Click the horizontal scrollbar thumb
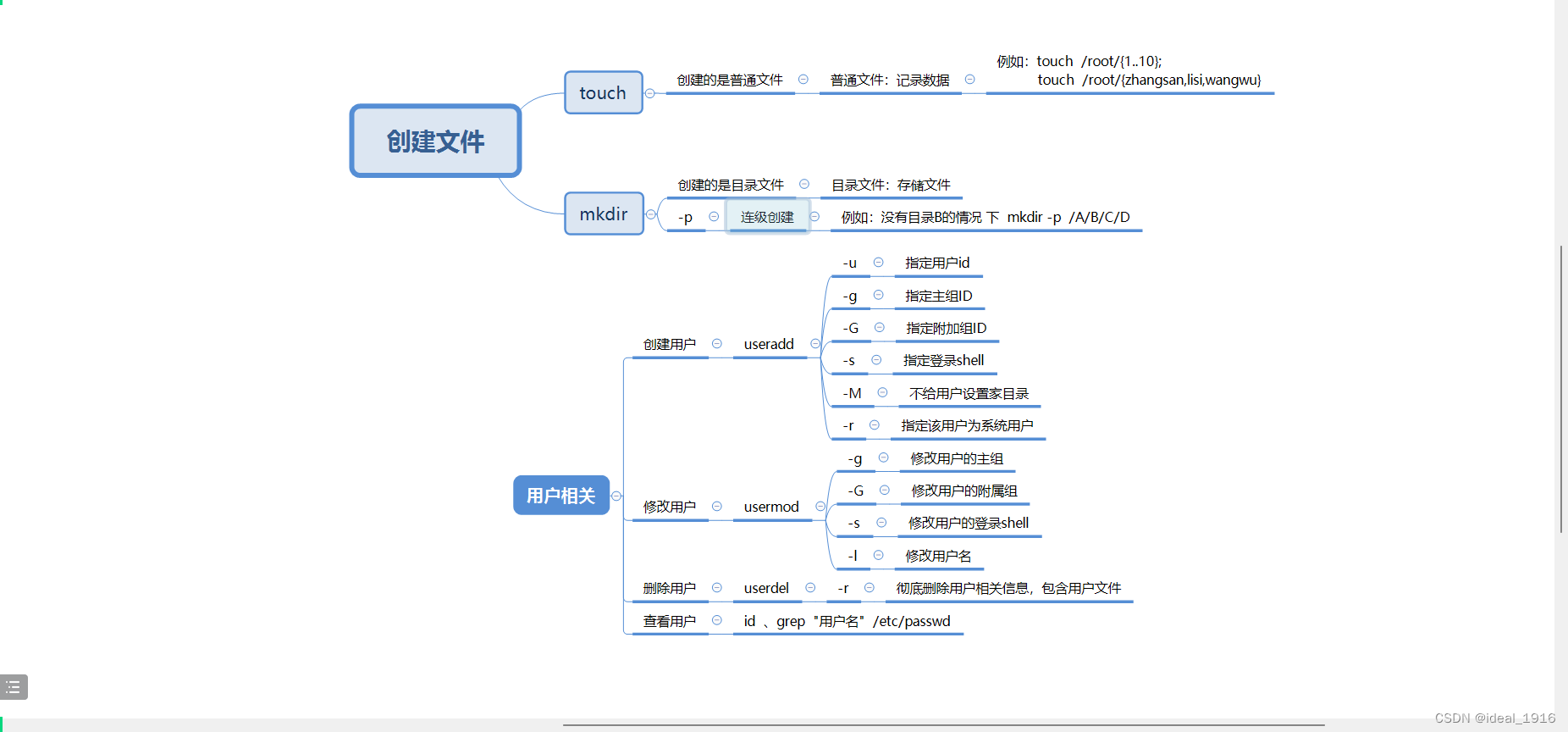The height and width of the screenshot is (732, 1568). (x=944, y=725)
